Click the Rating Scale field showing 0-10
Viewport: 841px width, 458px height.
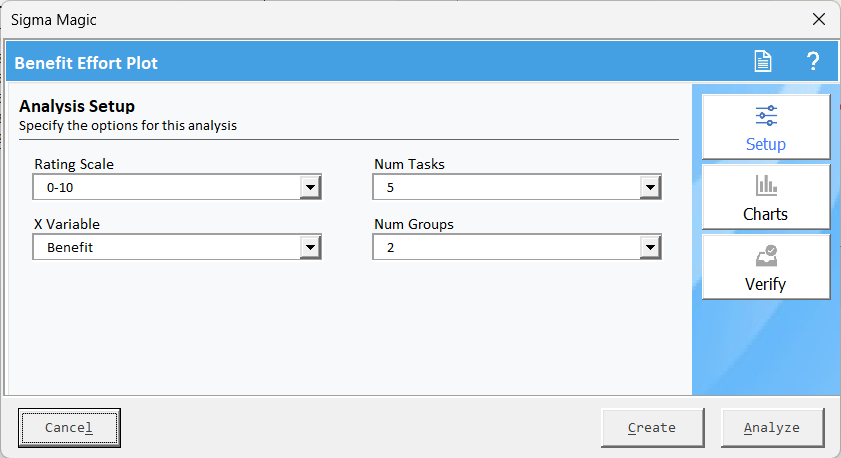pos(166,188)
